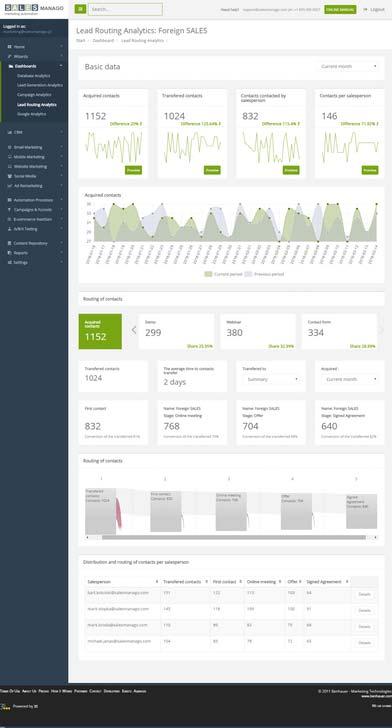Click Preview on the Acquired contacts card
392x728 pixels.
pyautogui.click(x=133, y=170)
